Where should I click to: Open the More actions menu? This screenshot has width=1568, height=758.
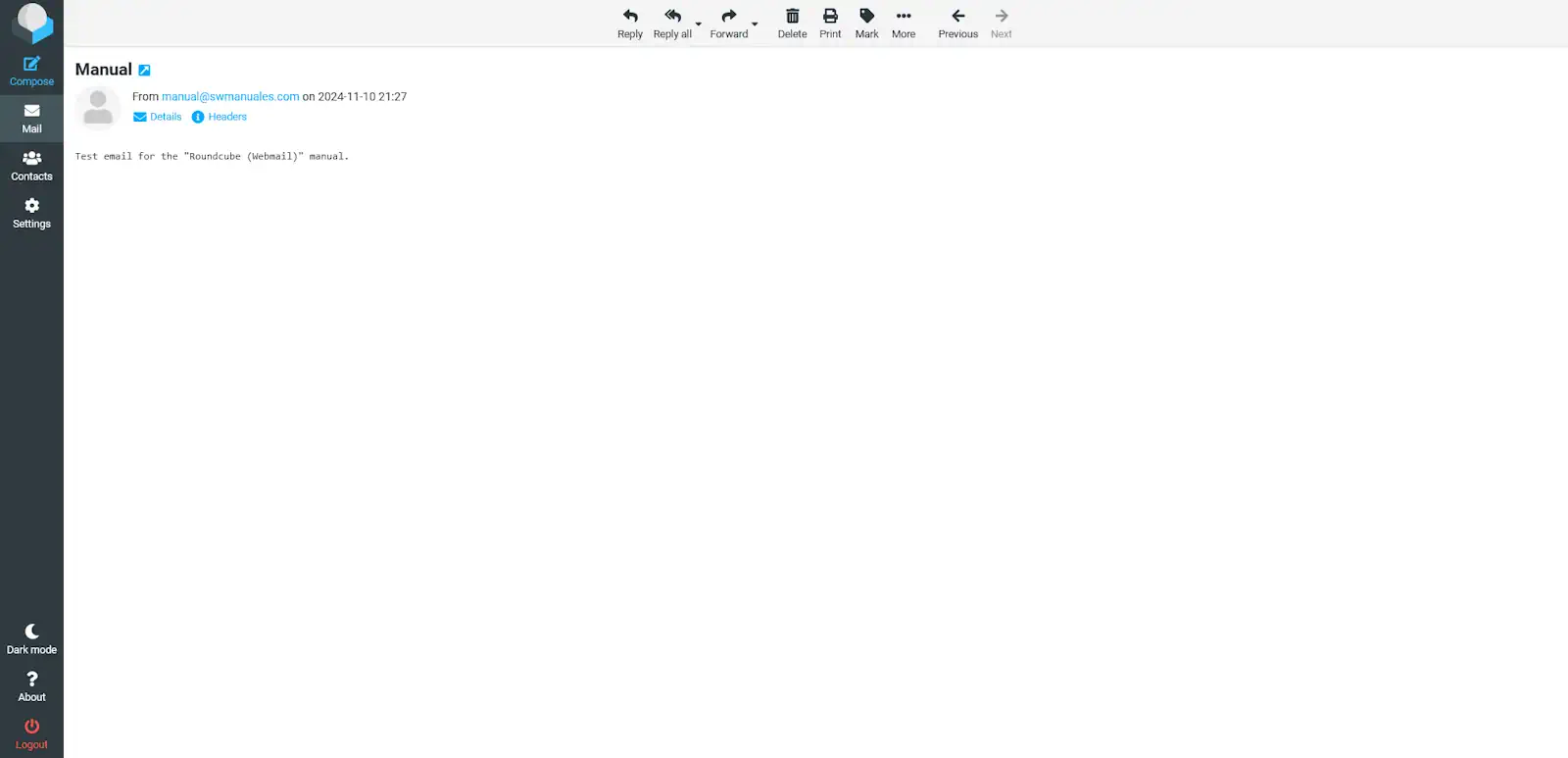click(903, 23)
